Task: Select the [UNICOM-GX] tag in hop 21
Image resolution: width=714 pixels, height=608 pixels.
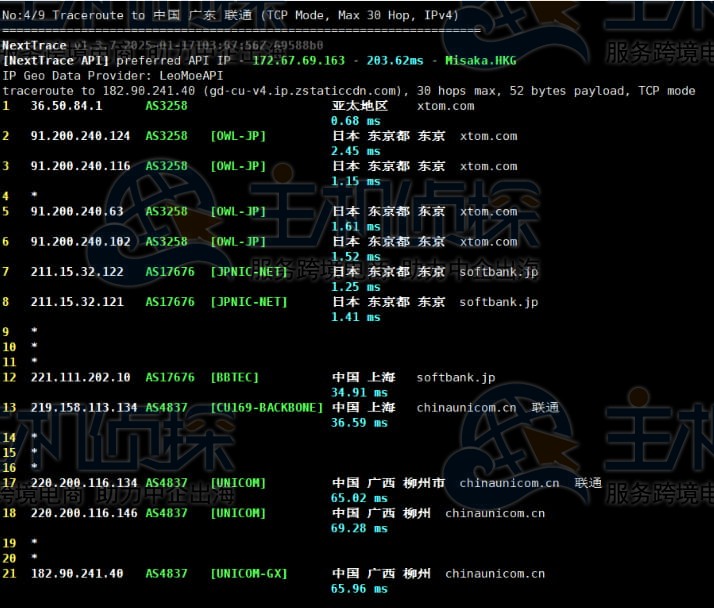Action: [x=249, y=574]
